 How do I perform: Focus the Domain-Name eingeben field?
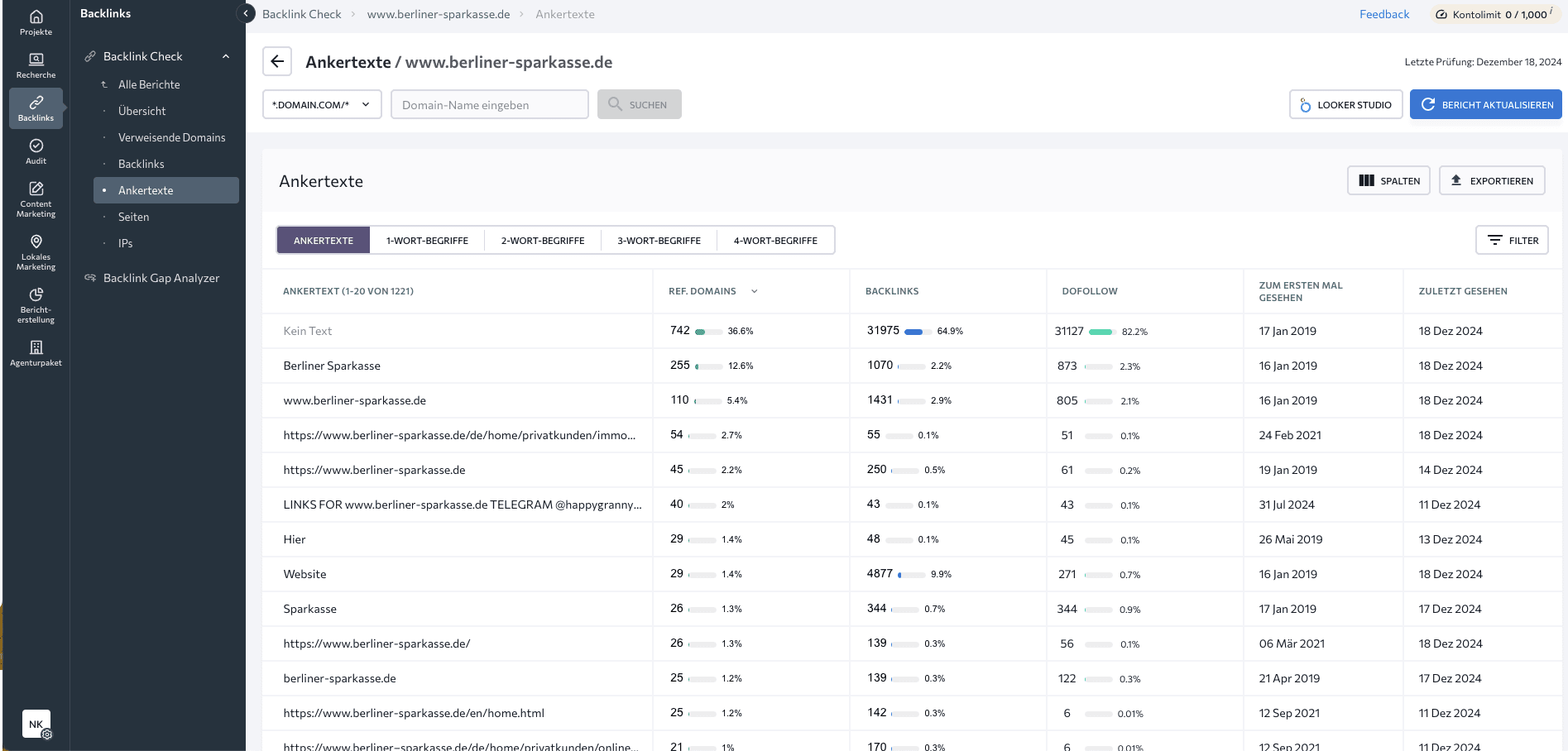pyautogui.click(x=489, y=104)
